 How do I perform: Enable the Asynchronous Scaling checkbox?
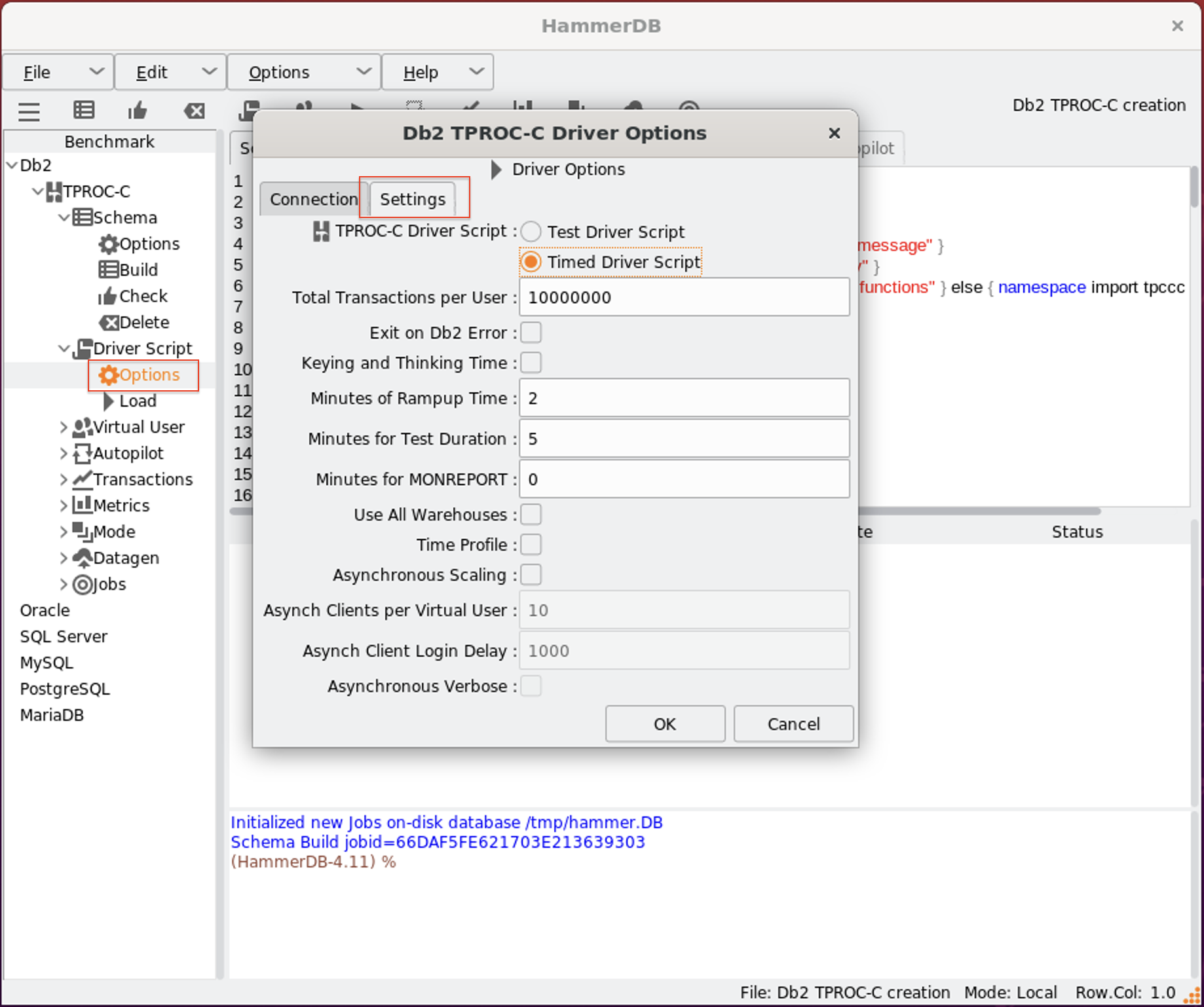tap(531, 575)
